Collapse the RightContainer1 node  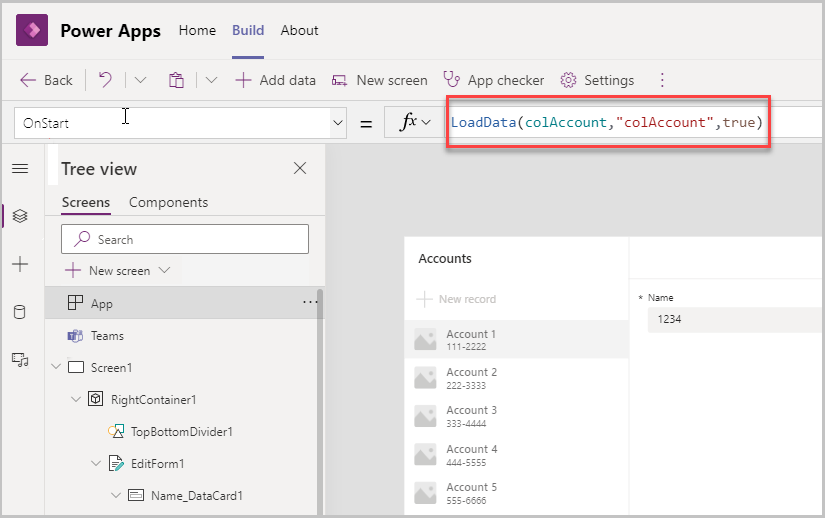(x=76, y=400)
